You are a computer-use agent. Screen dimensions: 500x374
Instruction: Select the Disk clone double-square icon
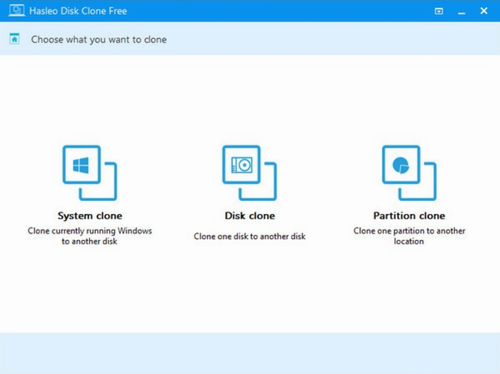coord(249,173)
